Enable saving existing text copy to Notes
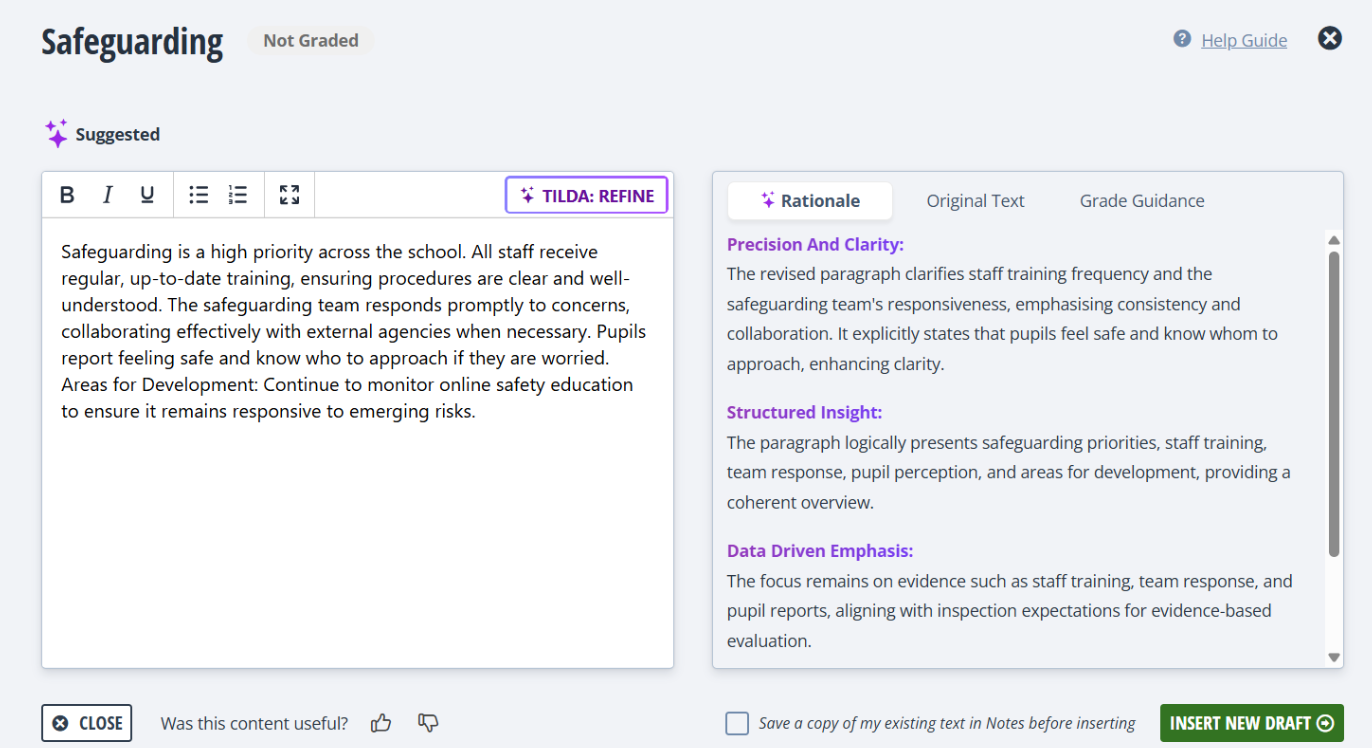Screen dimensions: 1372x748 (737, 723)
